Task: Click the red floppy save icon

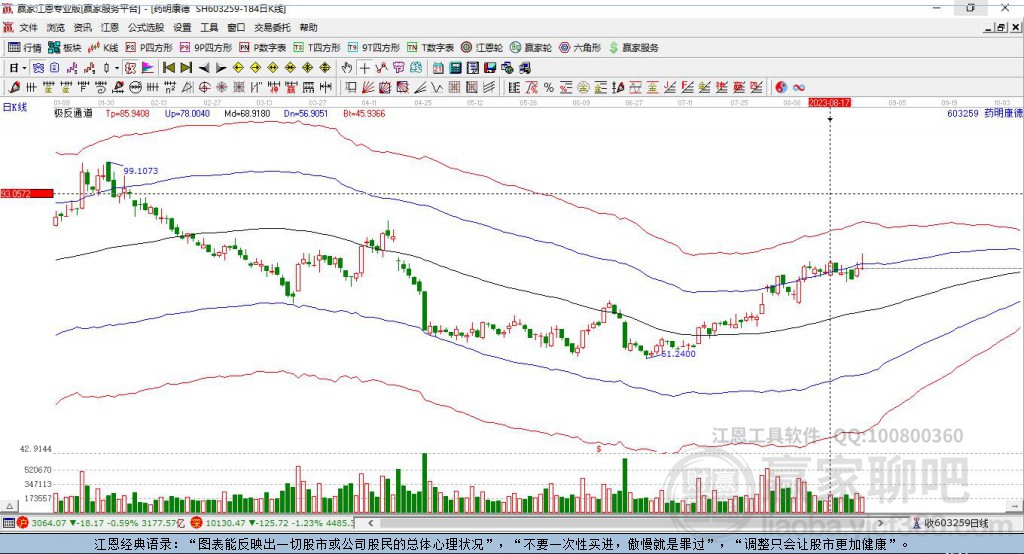Action: tap(490, 68)
